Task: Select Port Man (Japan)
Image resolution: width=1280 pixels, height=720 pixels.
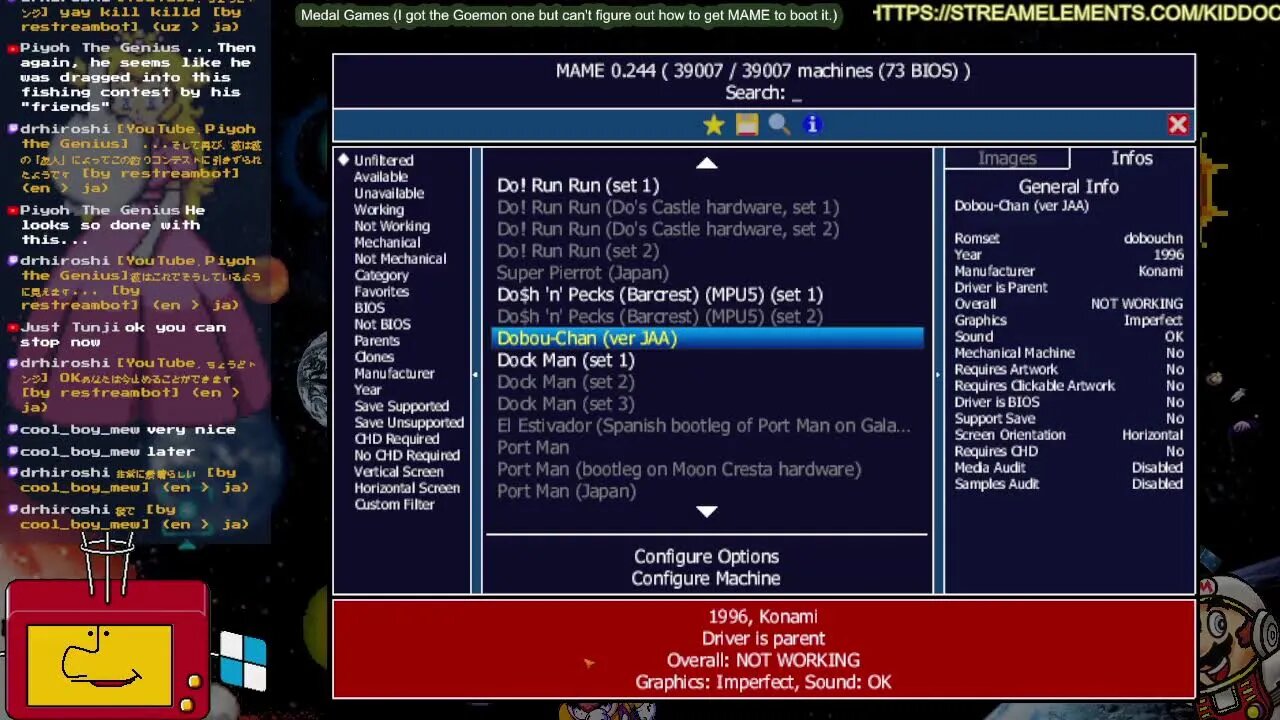Action: click(x=707, y=491)
